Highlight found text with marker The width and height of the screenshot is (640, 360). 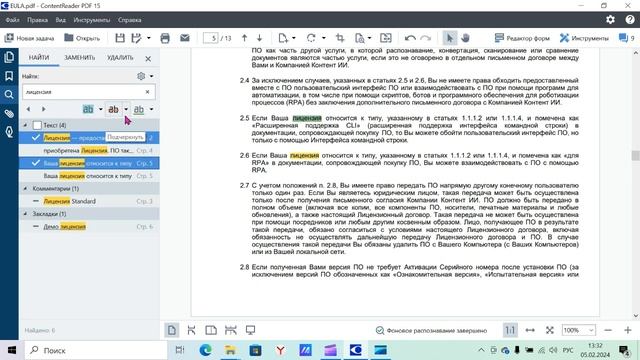[x=88, y=109]
